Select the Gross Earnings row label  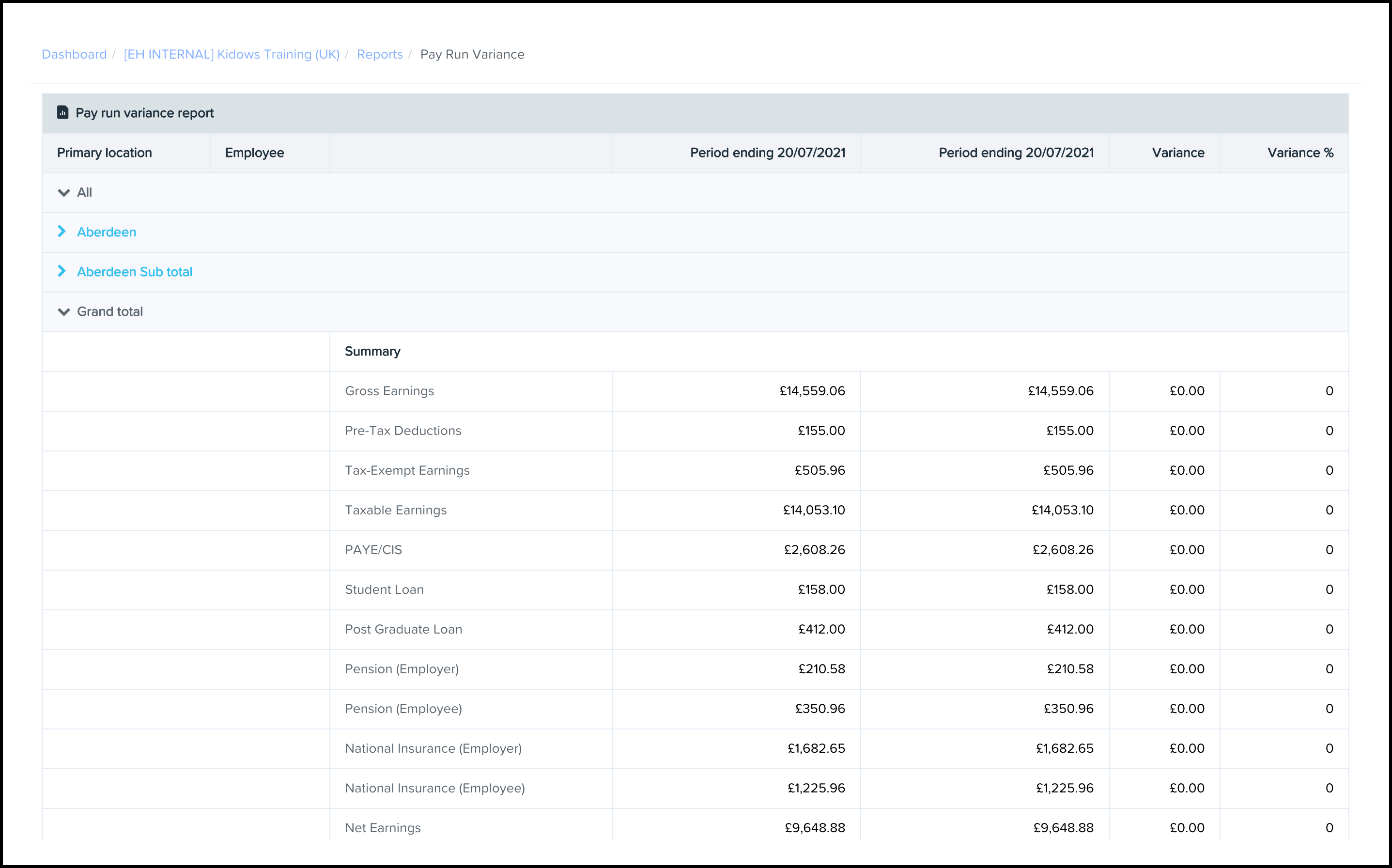tap(389, 391)
